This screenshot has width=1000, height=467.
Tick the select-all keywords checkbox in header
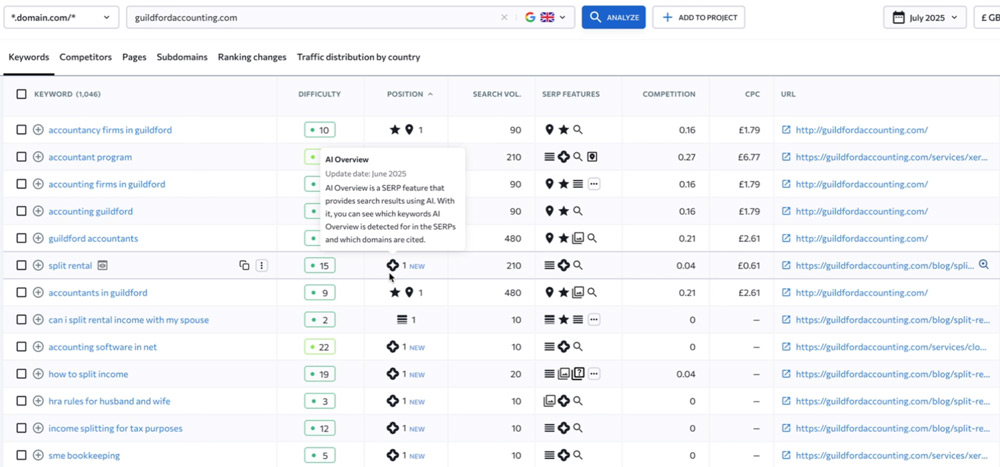pos(22,94)
